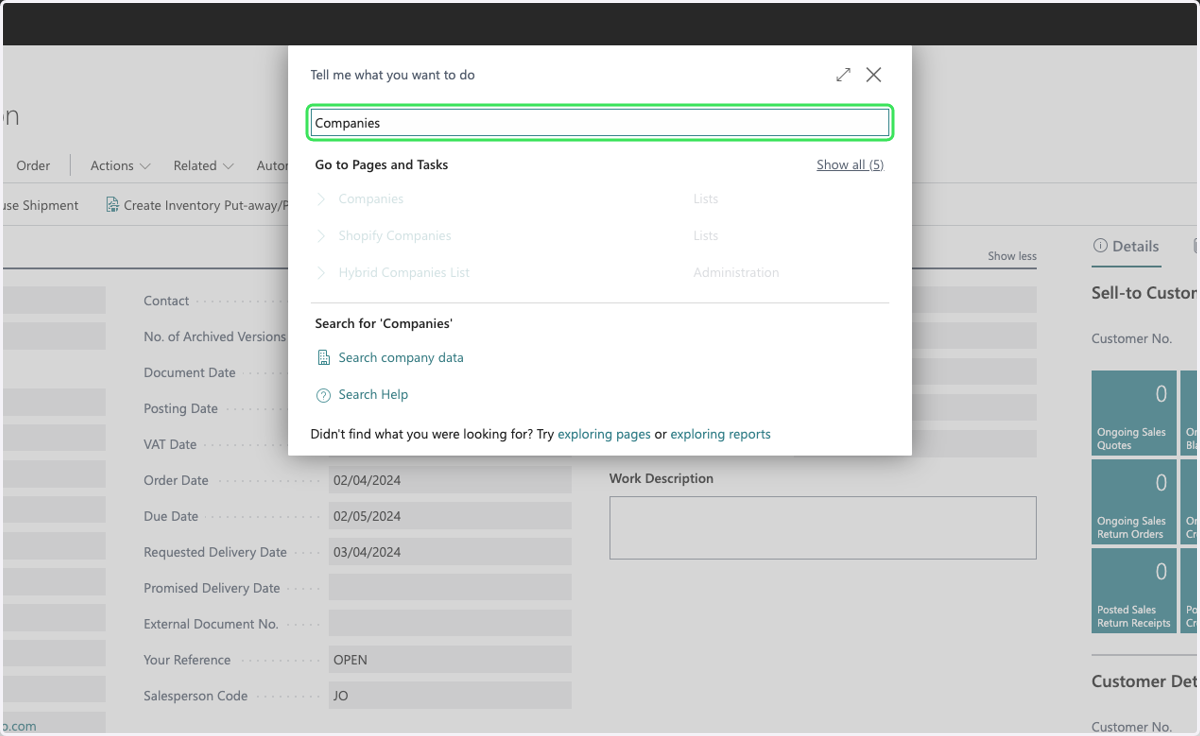Click the Promised Delivery Date field
The height and width of the screenshot is (736, 1200).
pos(450,588)
